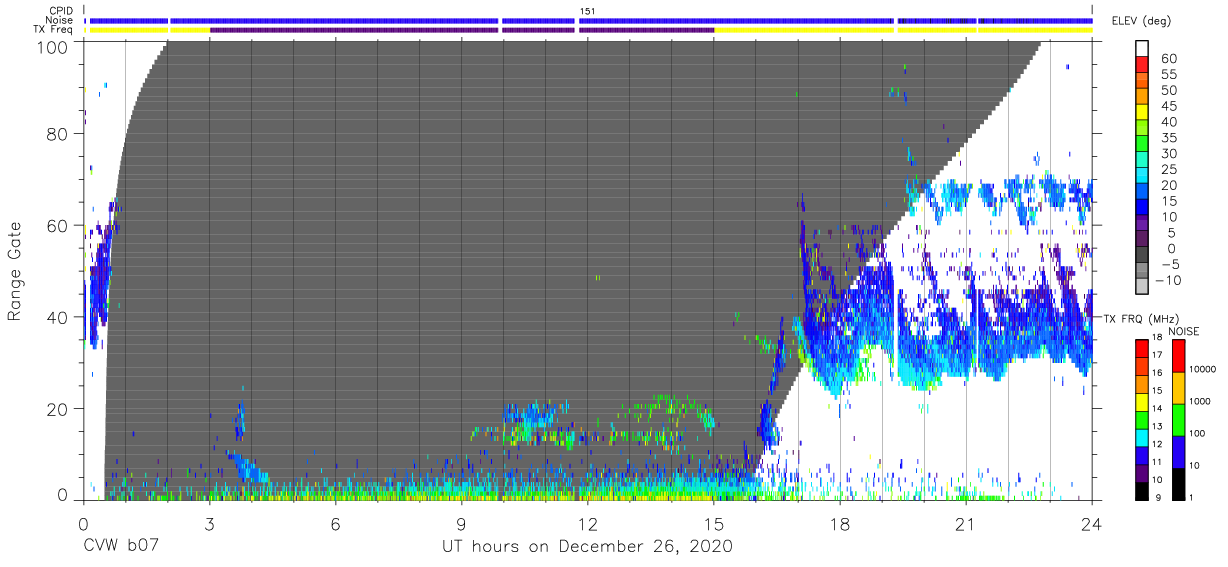Image resolution: width=1228 pixels, height=567 pixels.
Task: Click the elevation colorbar label '15'
Action: coord(1168,201)
